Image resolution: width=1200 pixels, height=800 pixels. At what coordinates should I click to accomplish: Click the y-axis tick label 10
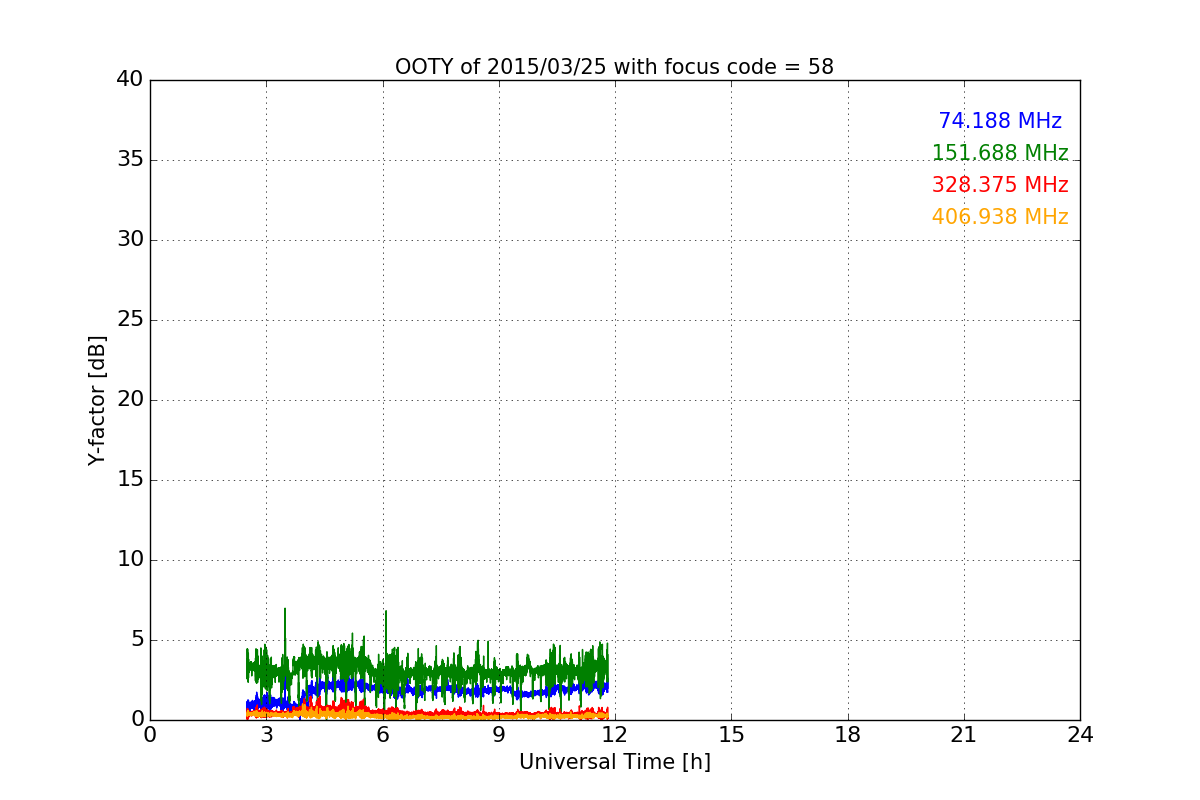point(130,560)
